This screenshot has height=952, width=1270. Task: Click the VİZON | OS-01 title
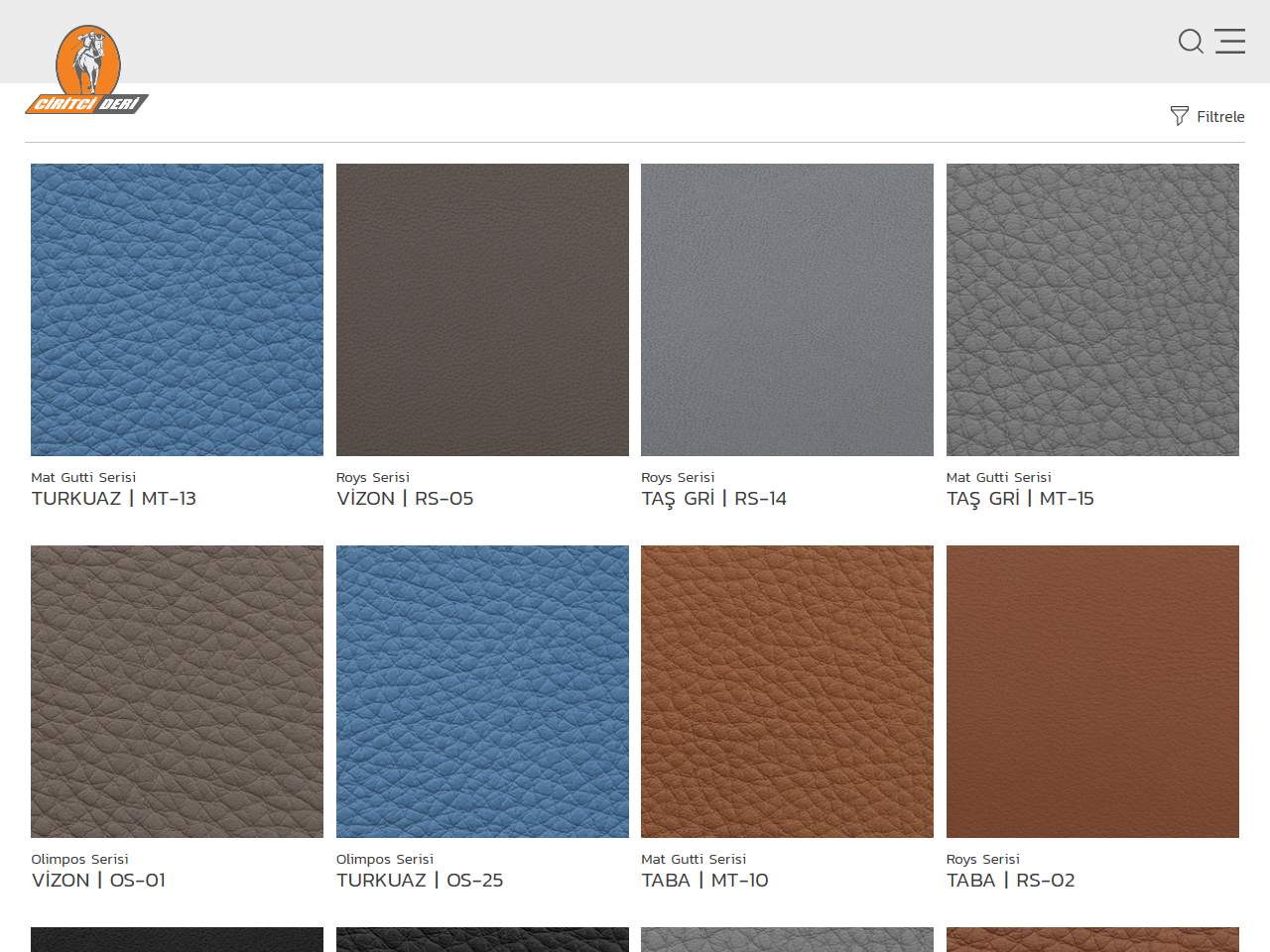pos(98,880)
